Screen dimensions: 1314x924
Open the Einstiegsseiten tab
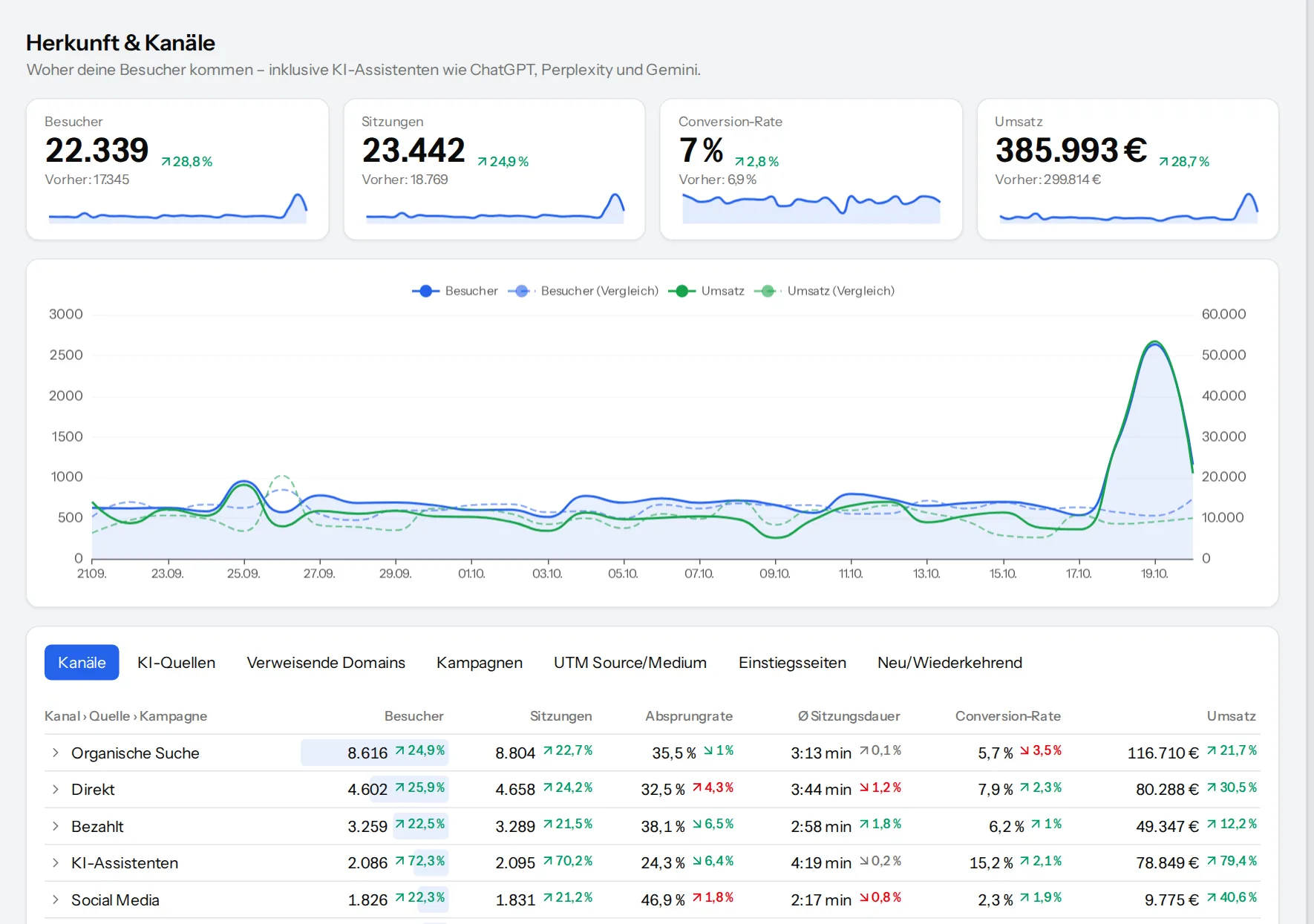792,662
